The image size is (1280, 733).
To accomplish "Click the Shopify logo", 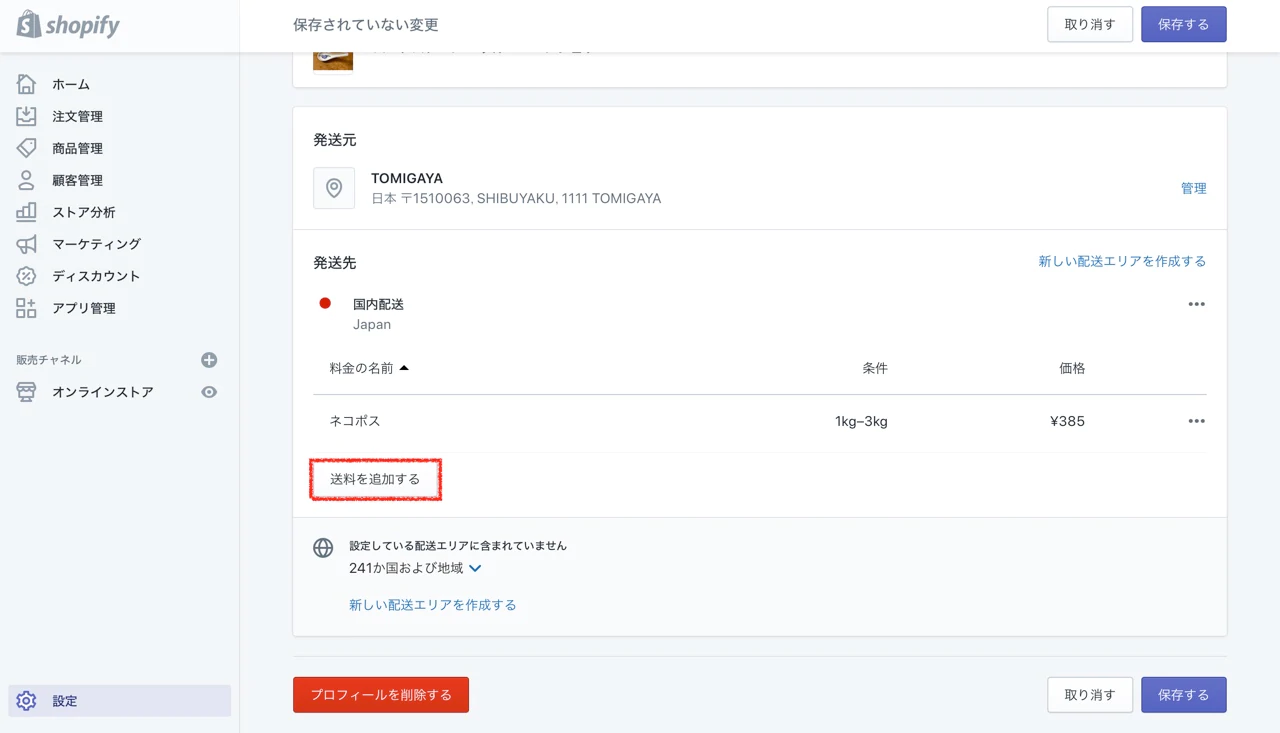I will coord(68,25).
